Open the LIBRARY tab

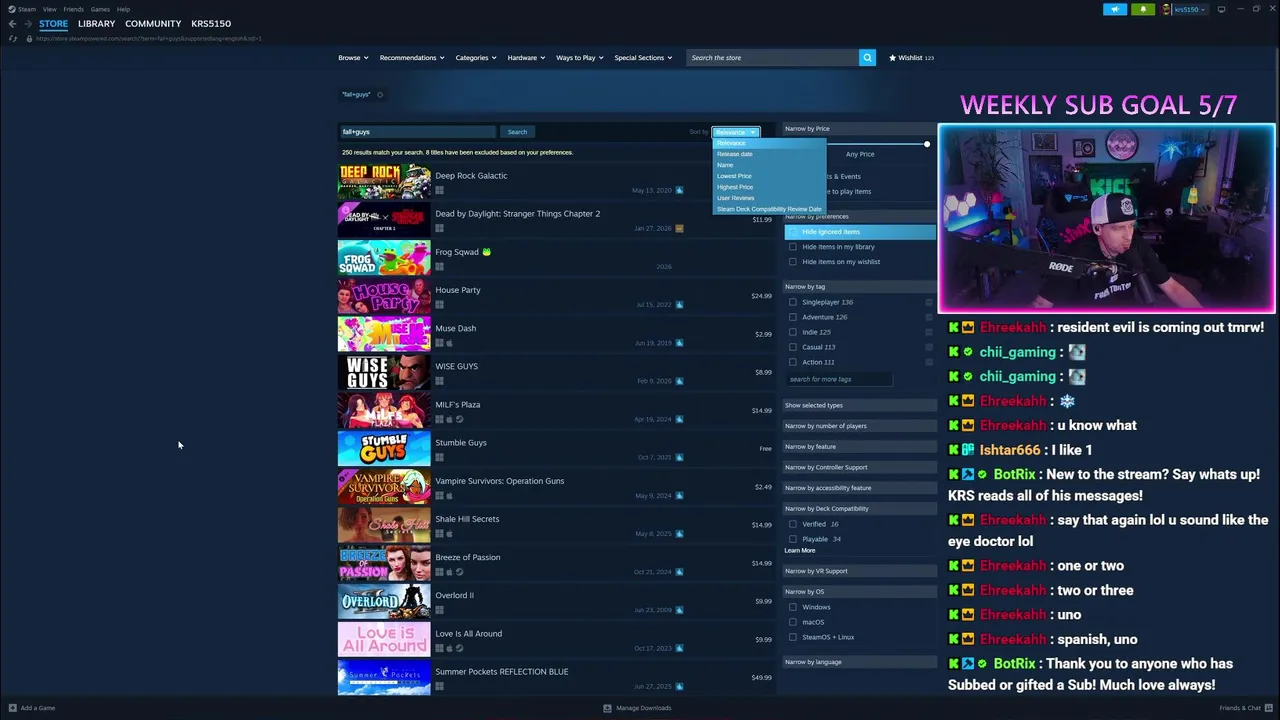[96, 24]
